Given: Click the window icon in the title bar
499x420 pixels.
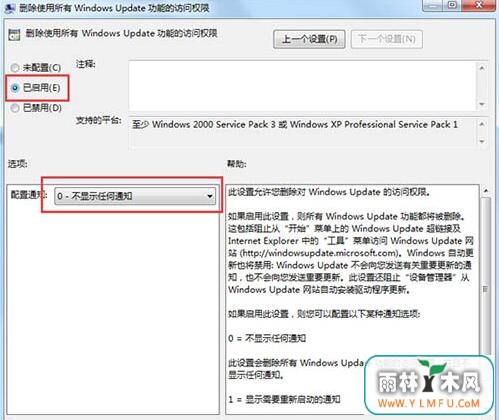Looking at the screenshot, I should [x=9, y=7].
